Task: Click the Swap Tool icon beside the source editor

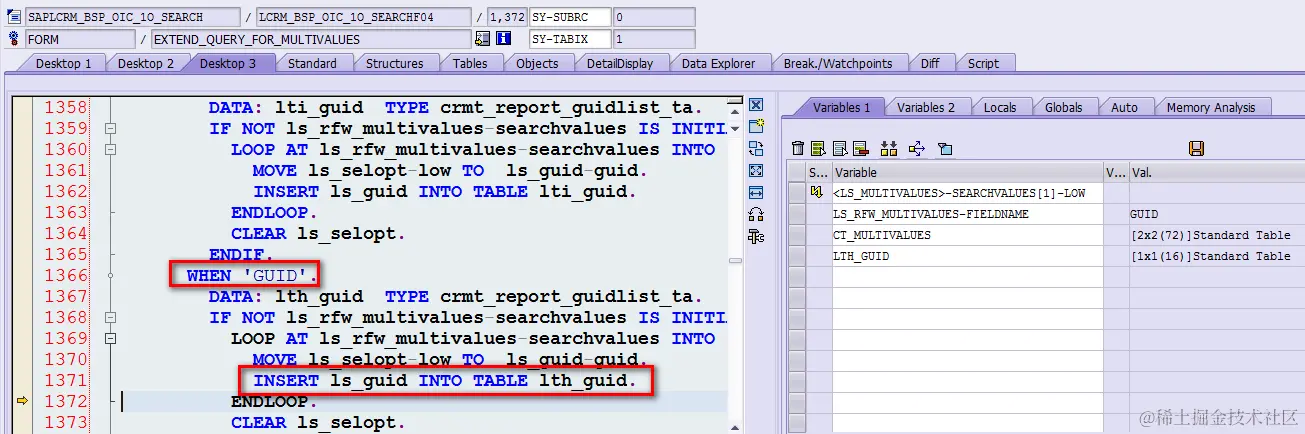Action: [756, 149]
